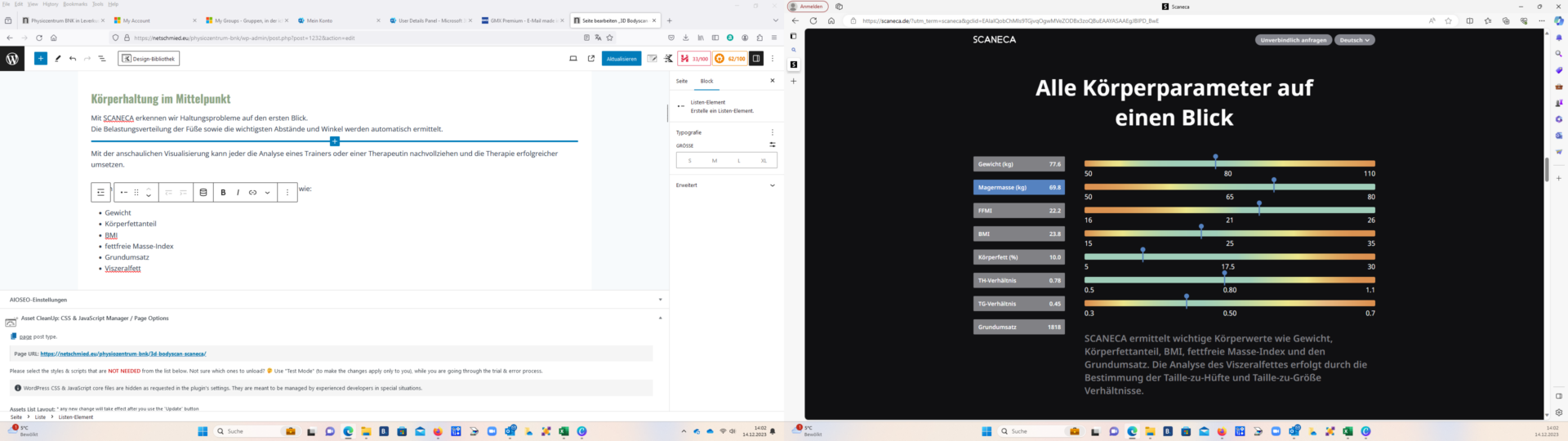Open the 33/100 headline score indicator
This screenshot has height=441, width=1568.
click(x=694, y=59)
